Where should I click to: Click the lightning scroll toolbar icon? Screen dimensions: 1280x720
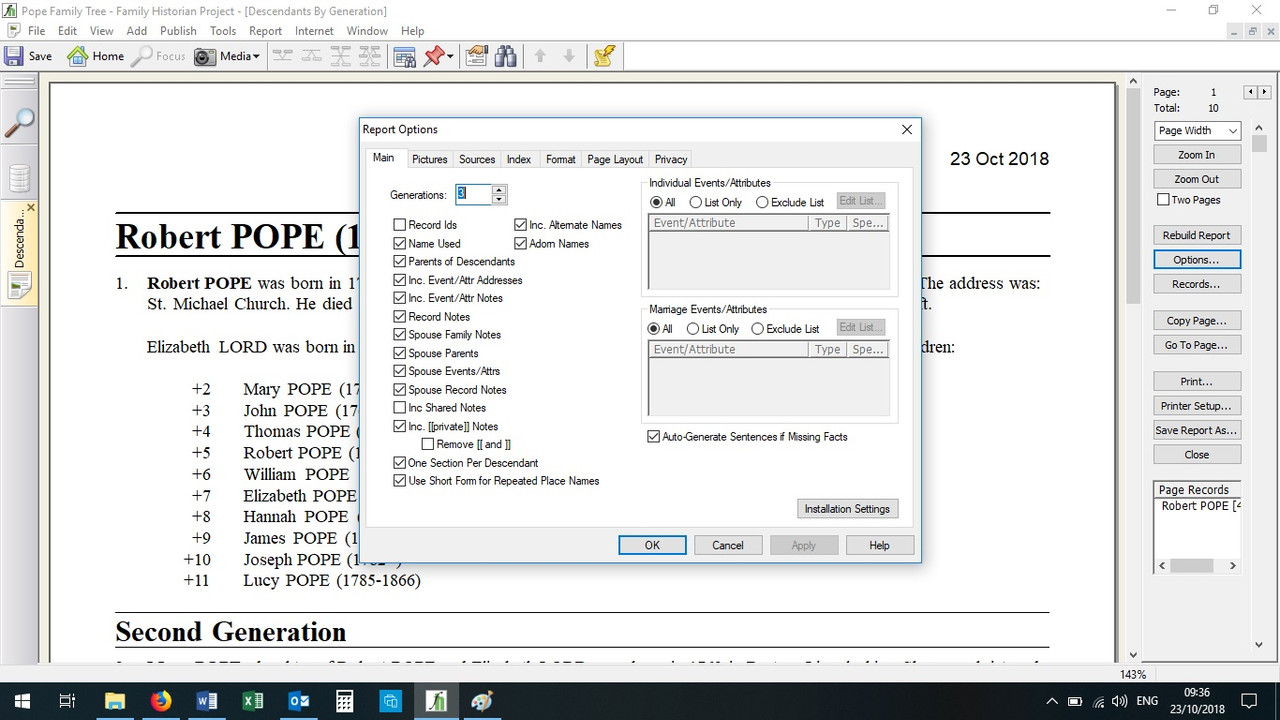click(603, 56)
